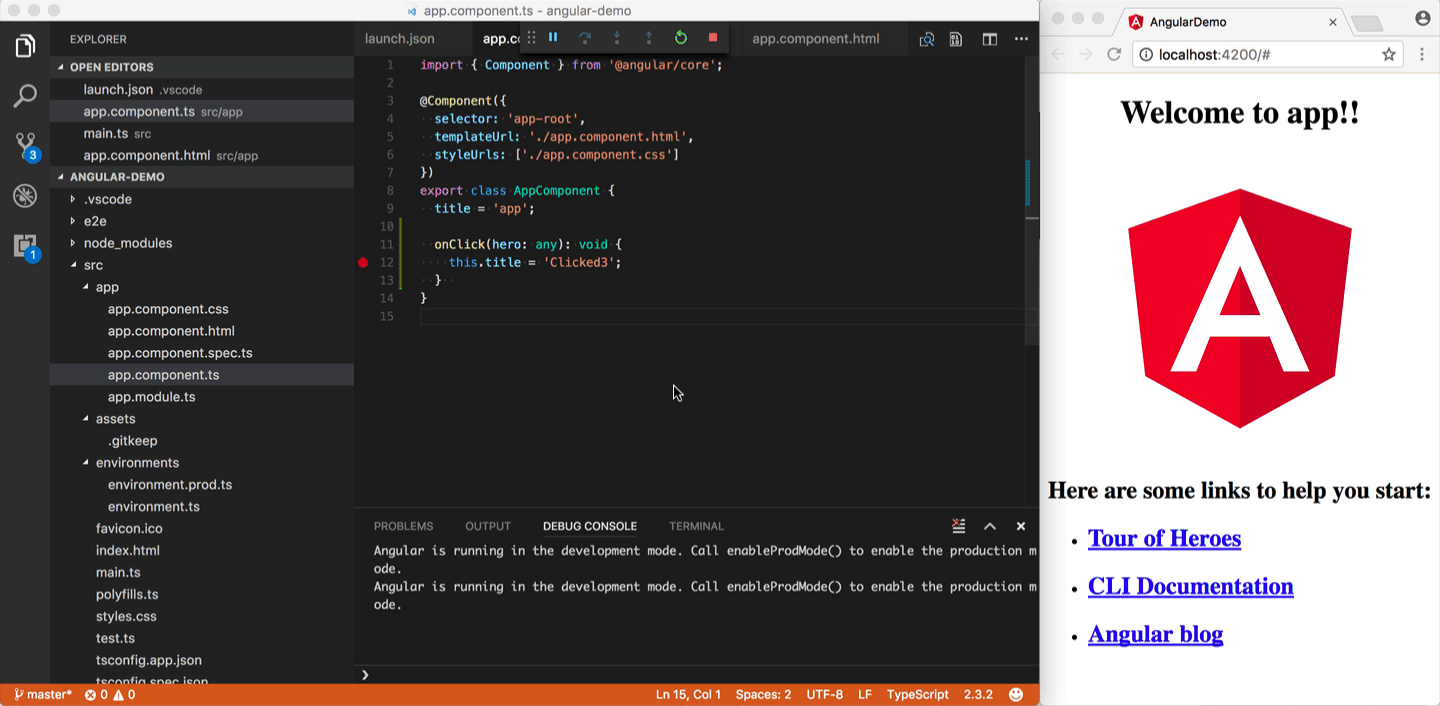Select the Debug Console tab
The image size is (1440, 706).
(590, 526)
